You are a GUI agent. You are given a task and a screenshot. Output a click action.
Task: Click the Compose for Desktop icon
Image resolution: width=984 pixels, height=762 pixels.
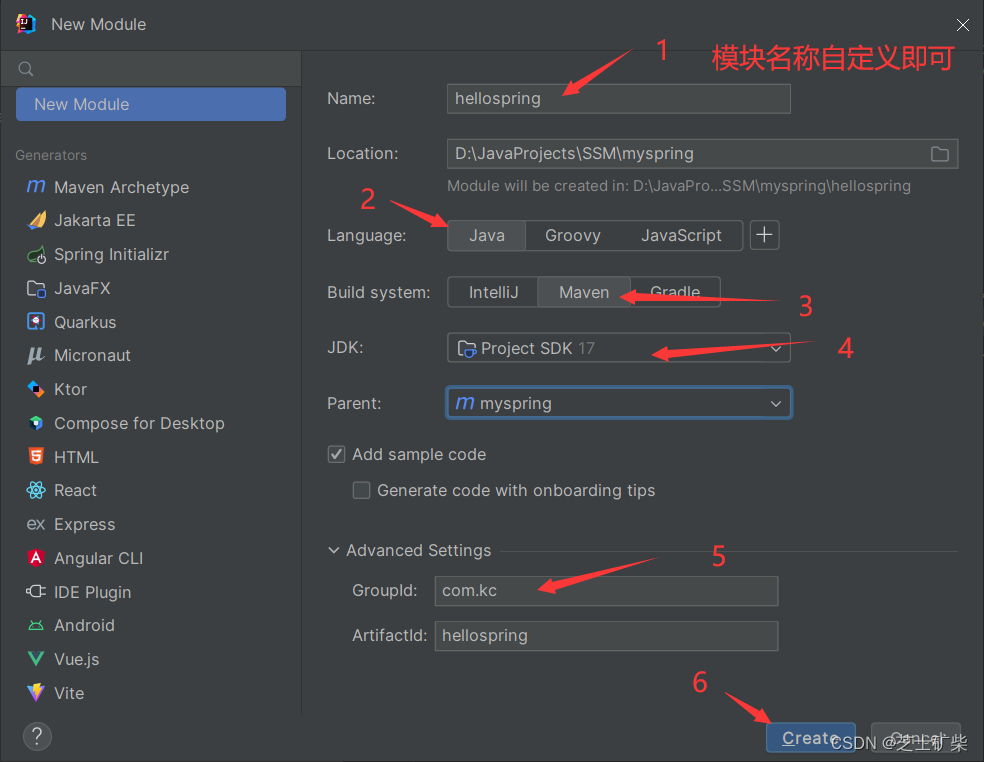(36, 422)
